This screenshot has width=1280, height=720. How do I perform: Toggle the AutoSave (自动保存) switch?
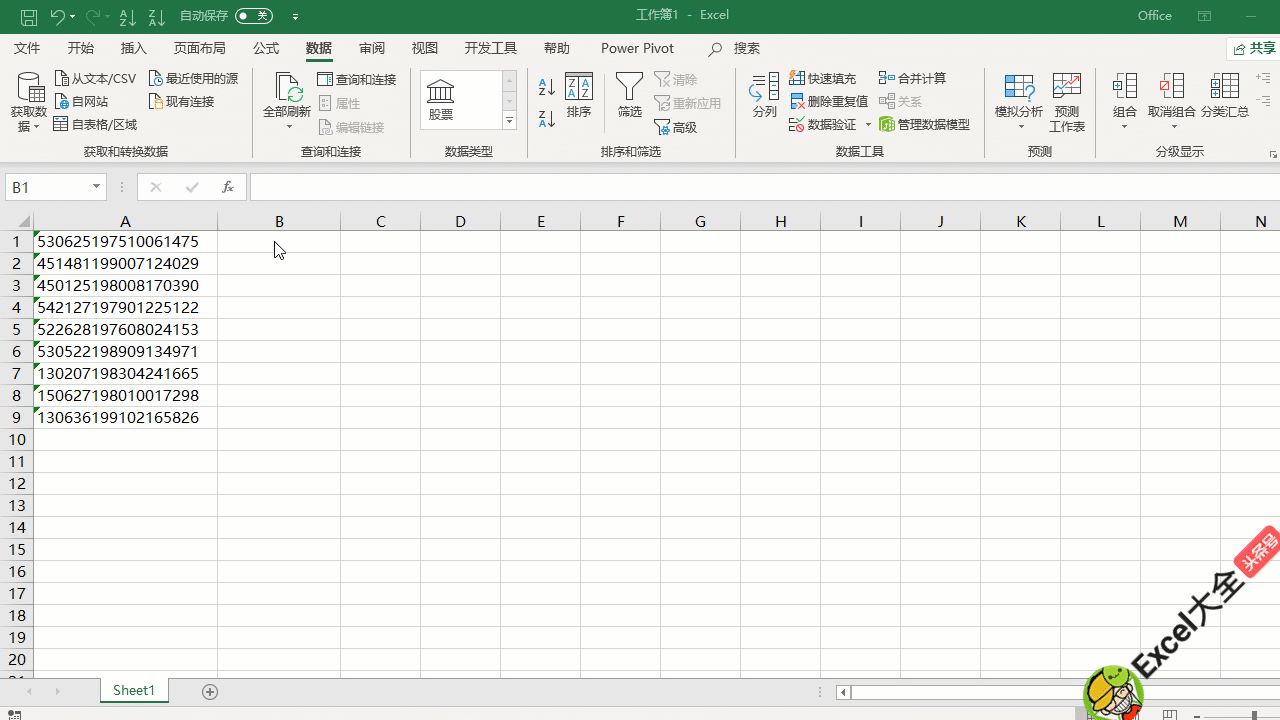point(254,16)
